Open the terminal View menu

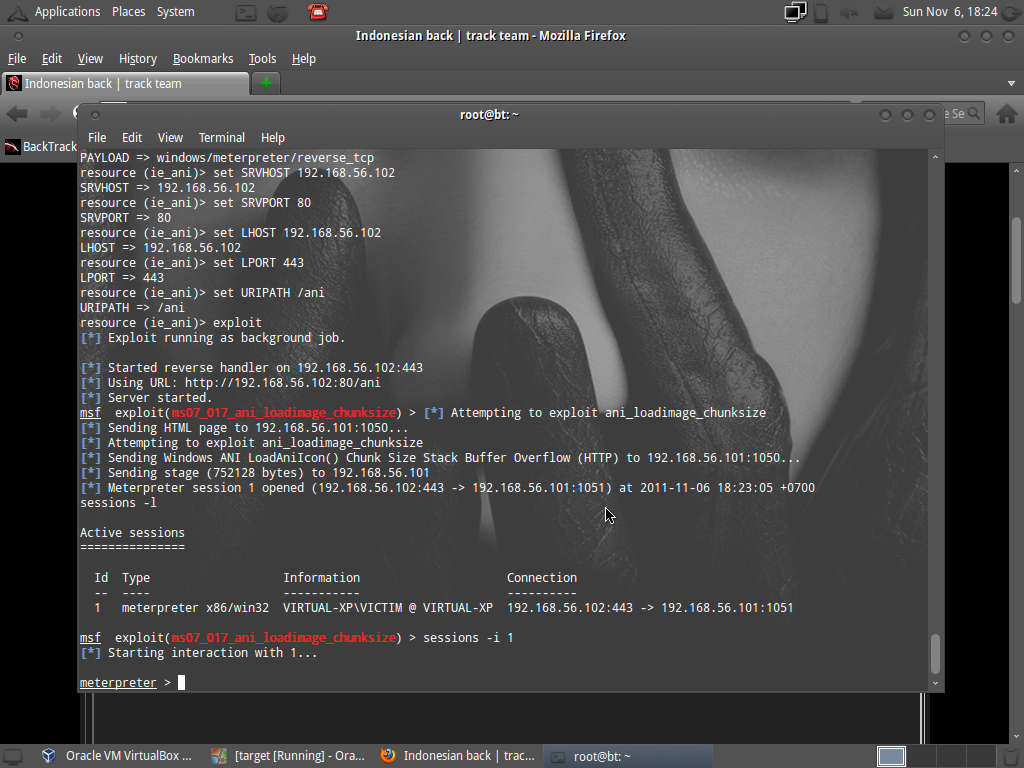[170, 138]
